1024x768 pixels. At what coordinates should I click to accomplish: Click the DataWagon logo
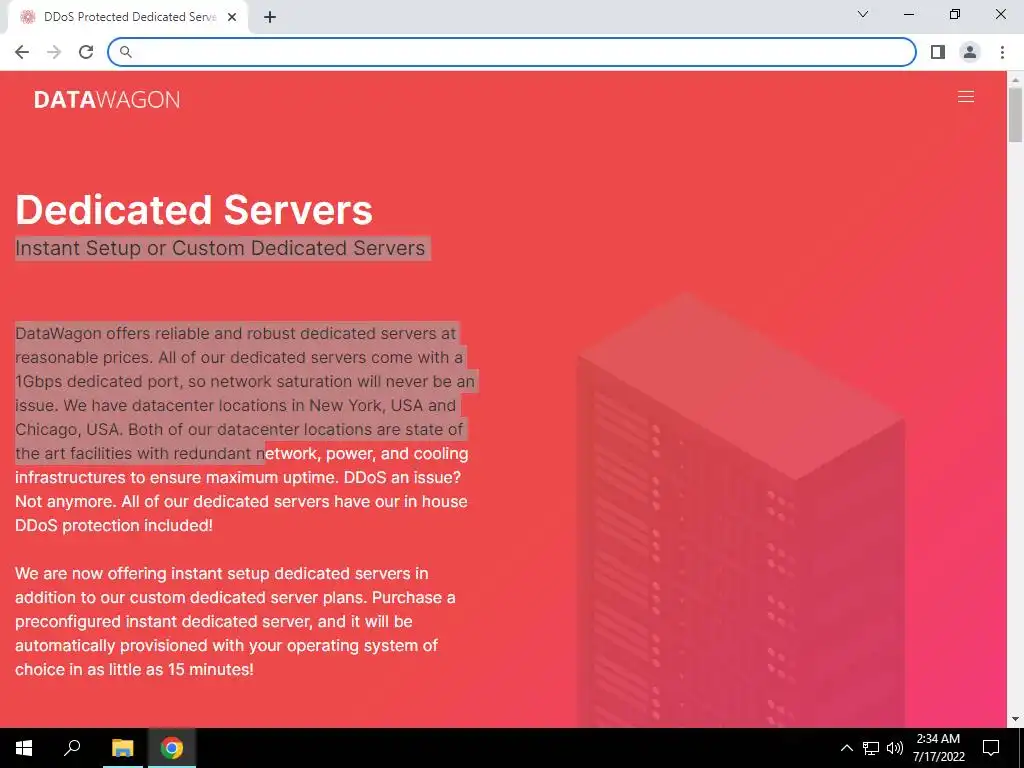click(x=106, y=99)
